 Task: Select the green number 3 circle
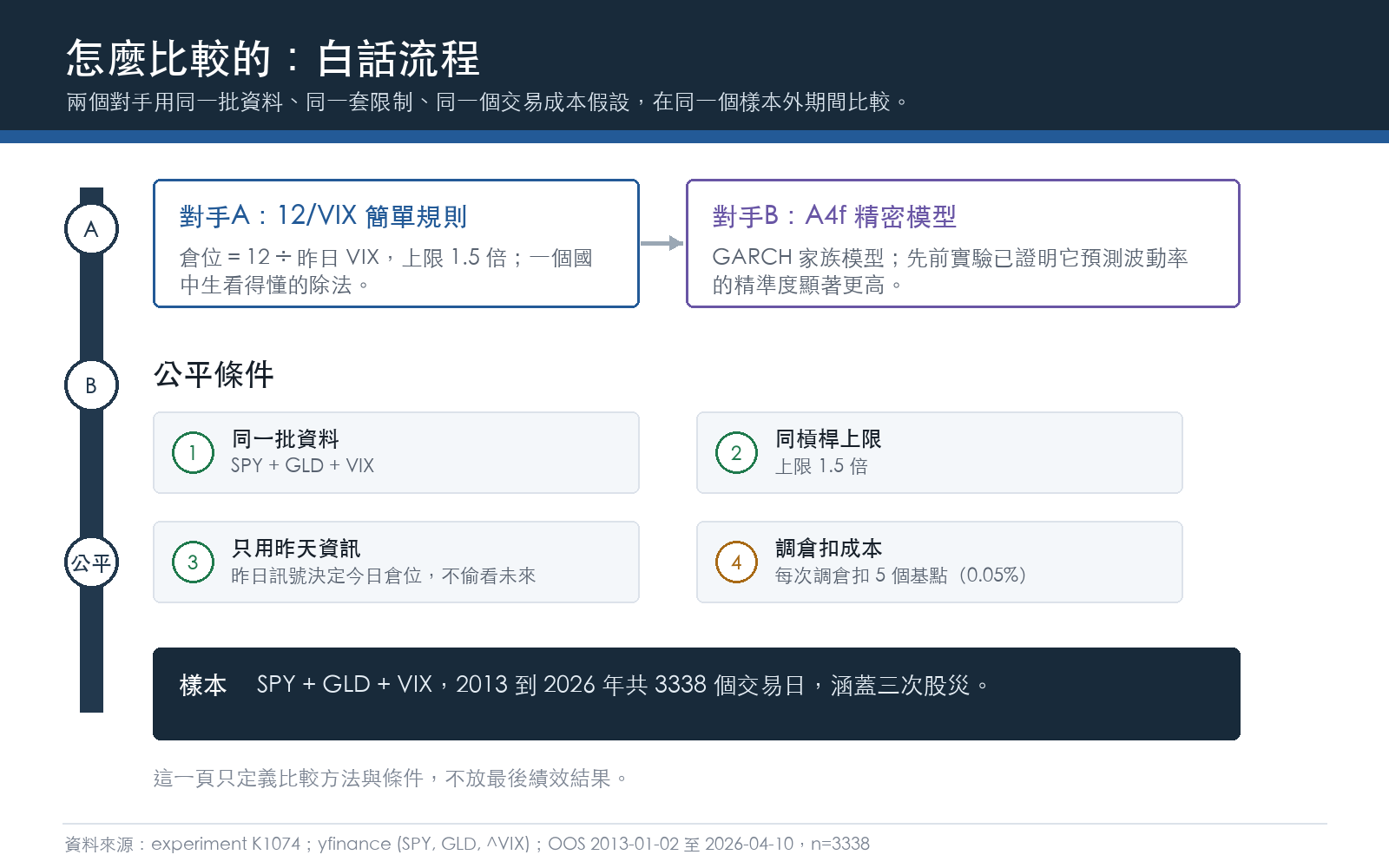(193, 562)
